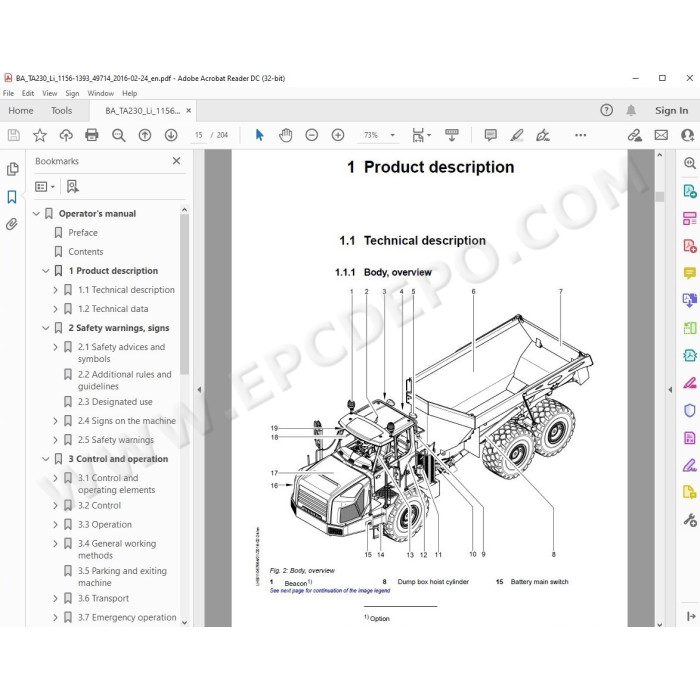Follow the 'See next page' legend link
Screen dimensions: 700x700
coord(330,591)
